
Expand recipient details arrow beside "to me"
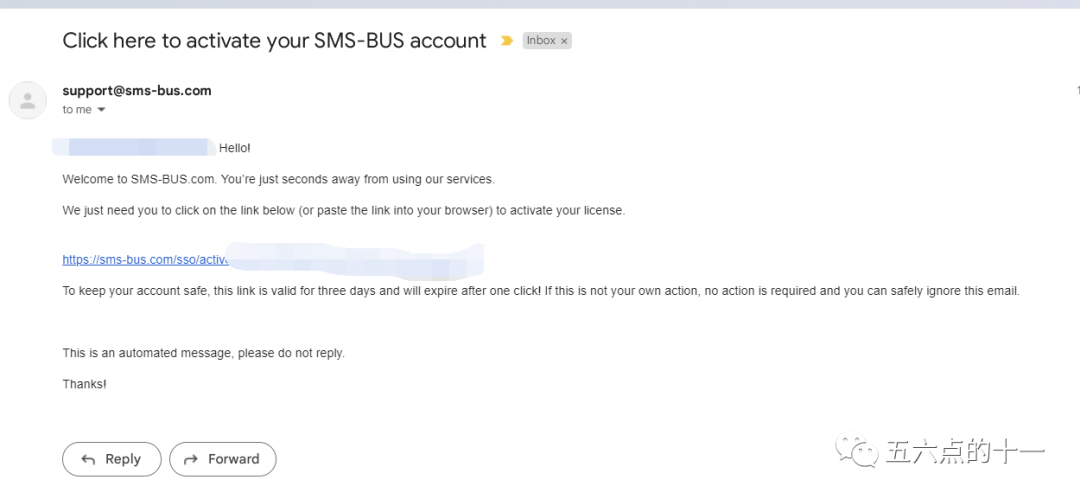coord(101,110)
